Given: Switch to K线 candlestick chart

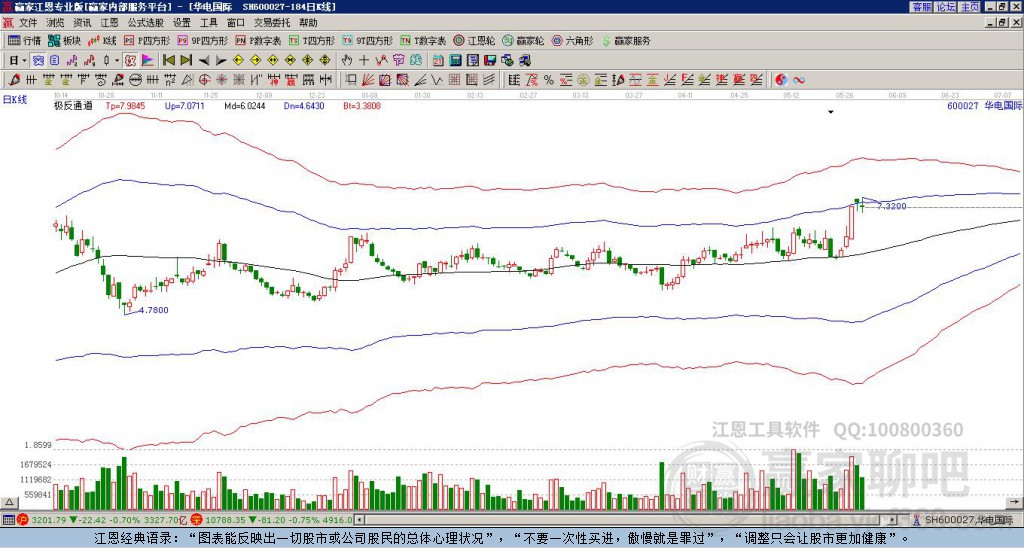Looking at the screenshot, I should click(x=102, y=40).
